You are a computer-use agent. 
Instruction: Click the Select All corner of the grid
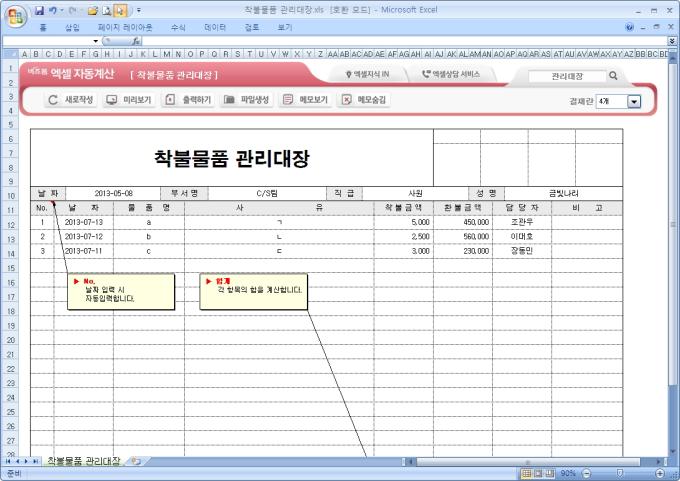[x=10, y=54]
